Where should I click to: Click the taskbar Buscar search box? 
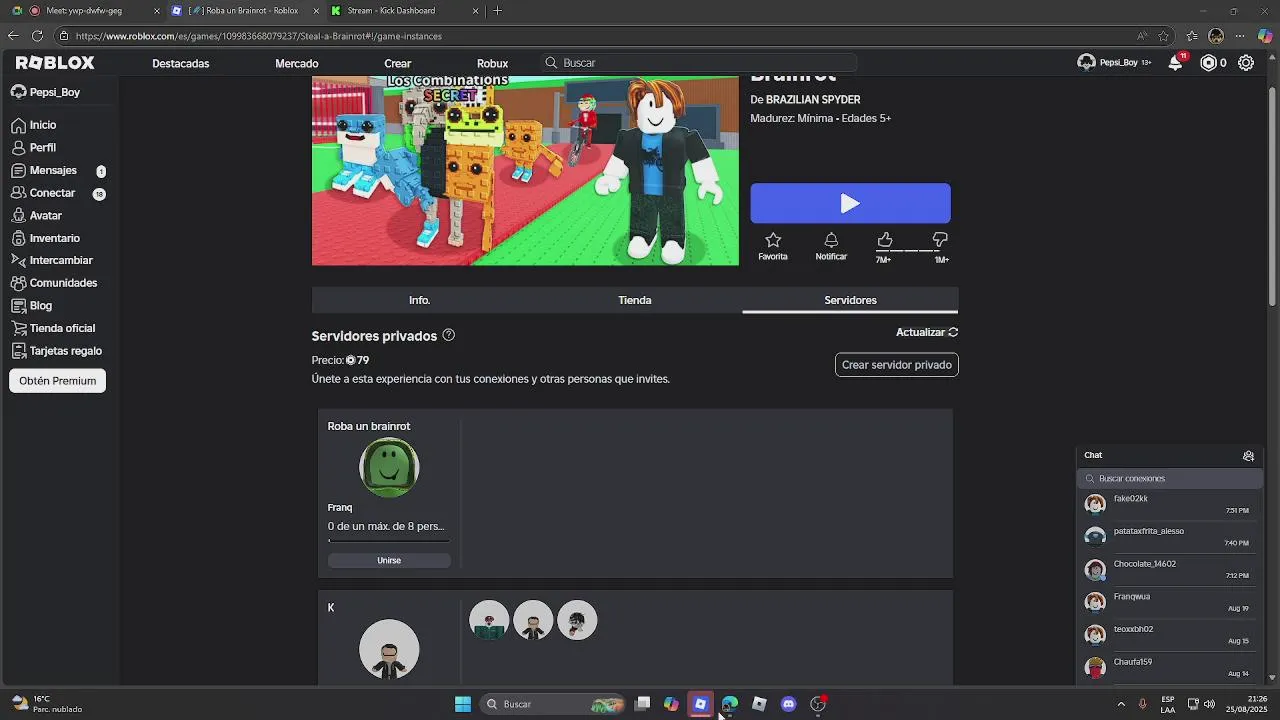click(552, 704)
